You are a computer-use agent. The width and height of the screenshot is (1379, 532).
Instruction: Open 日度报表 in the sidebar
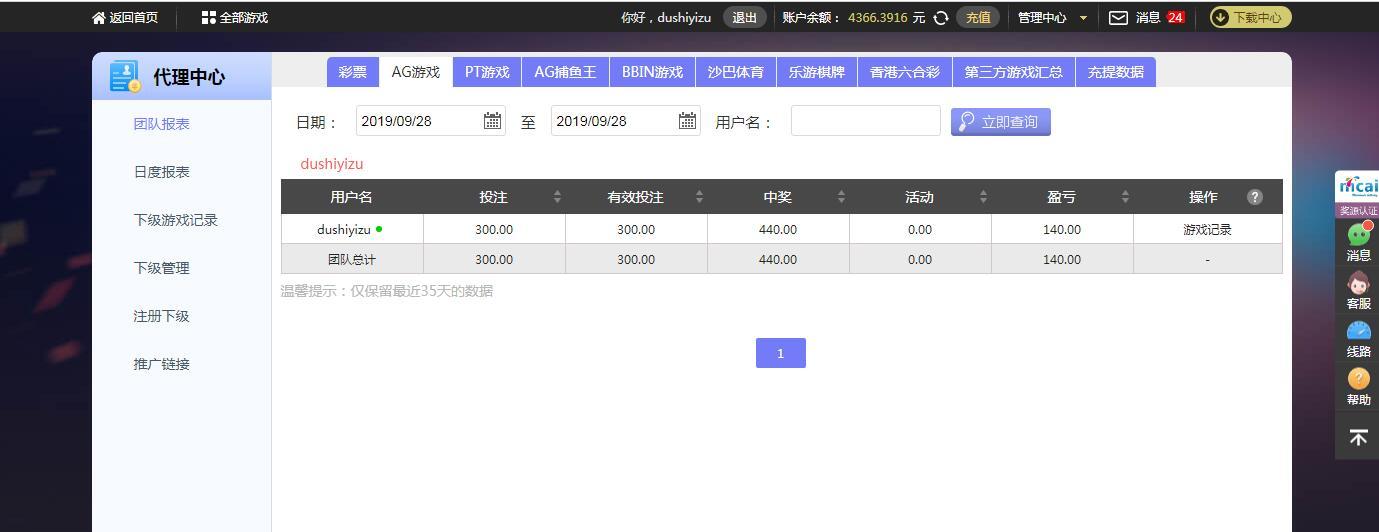[162, 172]
